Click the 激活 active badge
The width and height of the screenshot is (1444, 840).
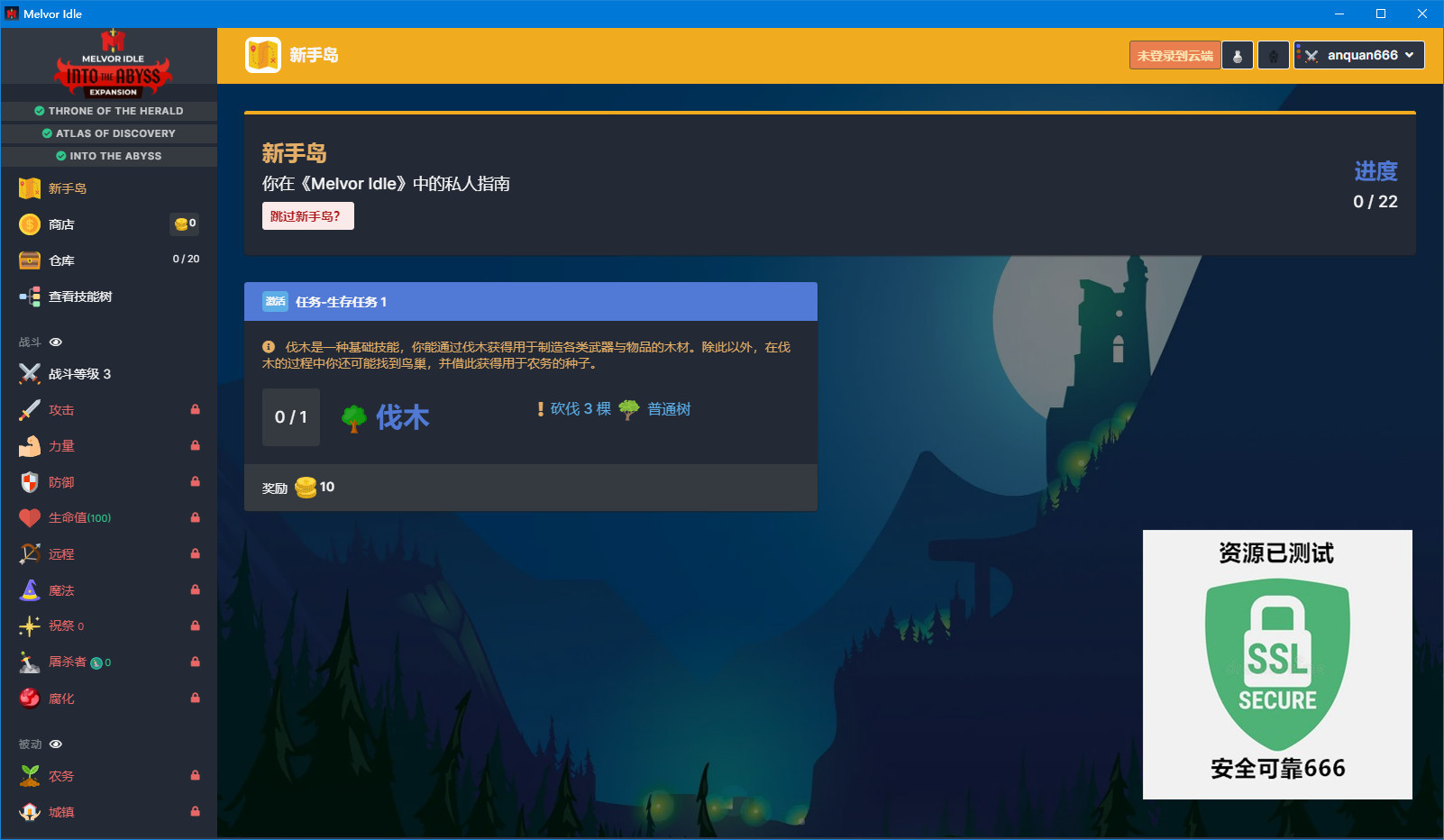[275, 302]
